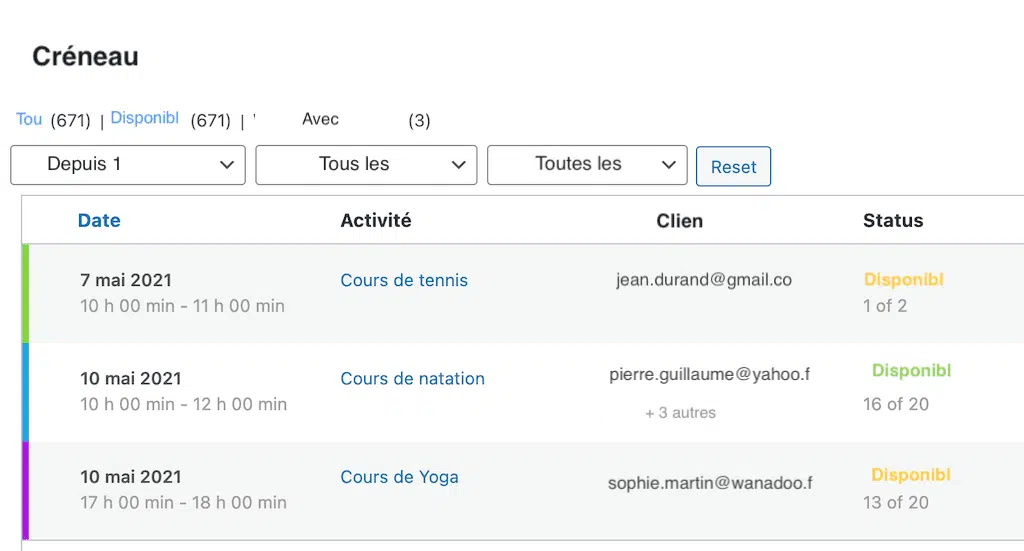Screen dimensions: 1024x551
Task: Expand the "Tous les" filter dropdown
Action: (366, 165)
